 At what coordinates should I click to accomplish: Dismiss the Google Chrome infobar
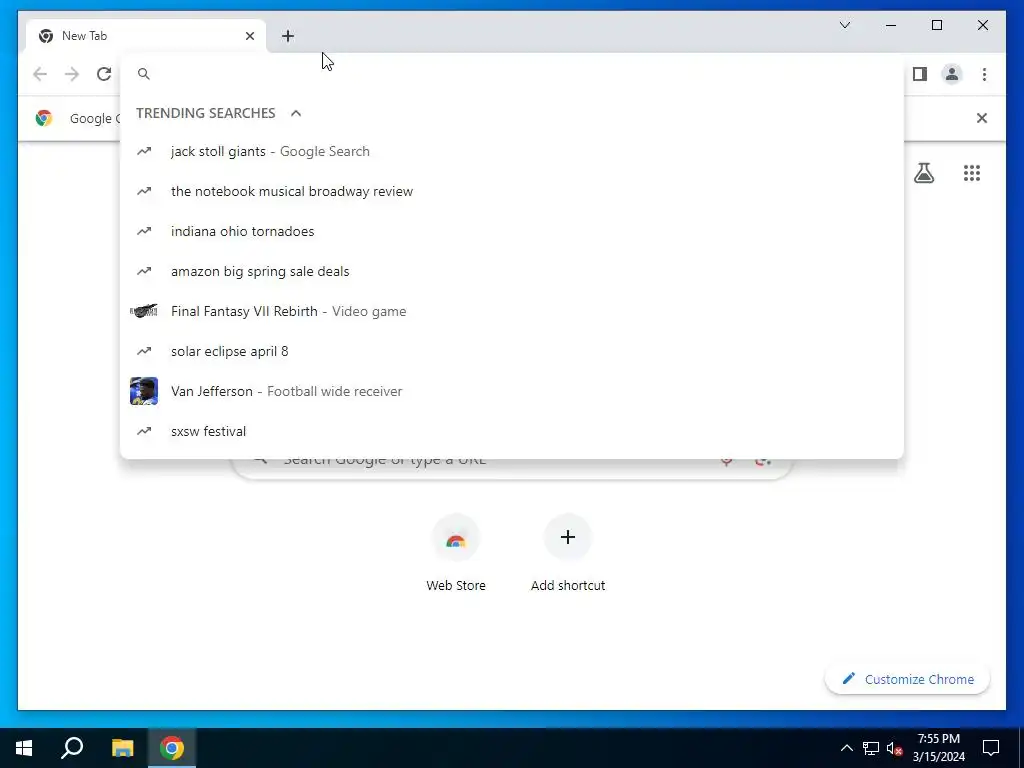(982, 118)
